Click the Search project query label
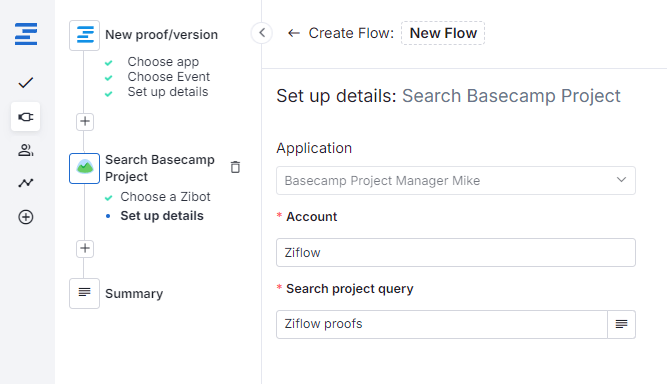The height and width of the screenshot is (384, 667). (x=350, y=289)
